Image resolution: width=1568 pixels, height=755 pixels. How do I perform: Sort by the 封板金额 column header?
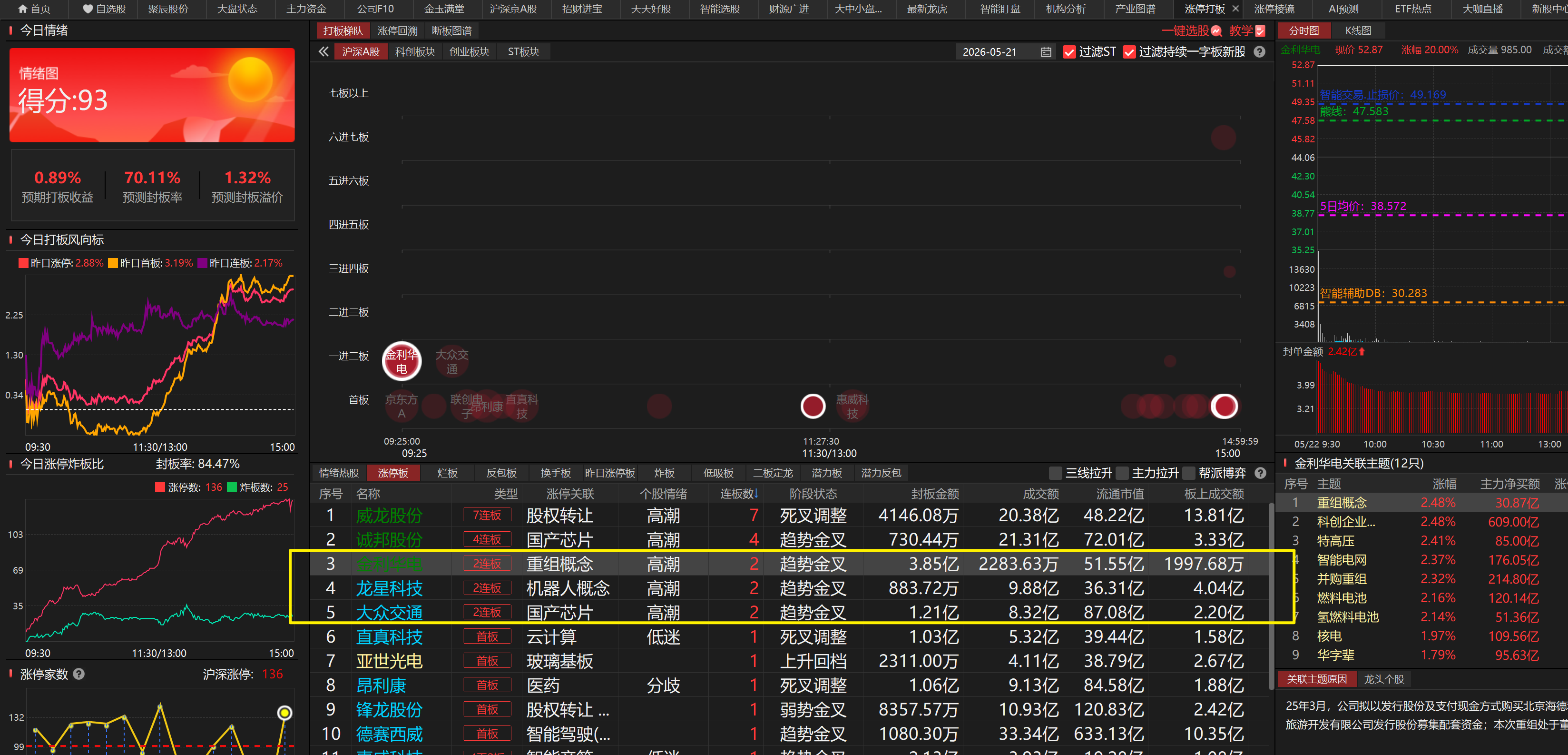pos(934,494)
